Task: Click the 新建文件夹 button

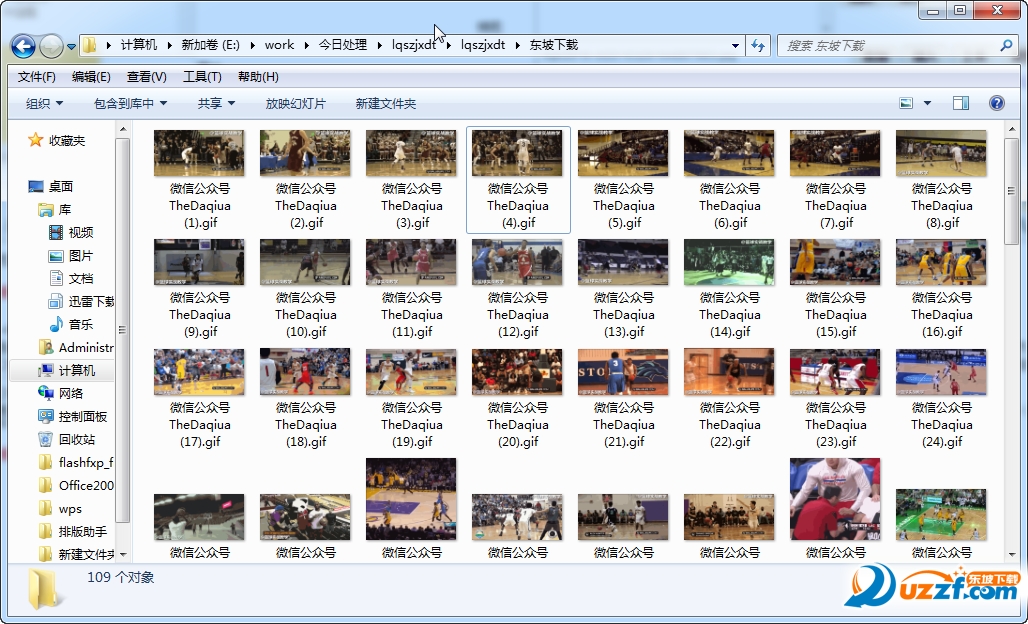Action: tap(386, 104)
